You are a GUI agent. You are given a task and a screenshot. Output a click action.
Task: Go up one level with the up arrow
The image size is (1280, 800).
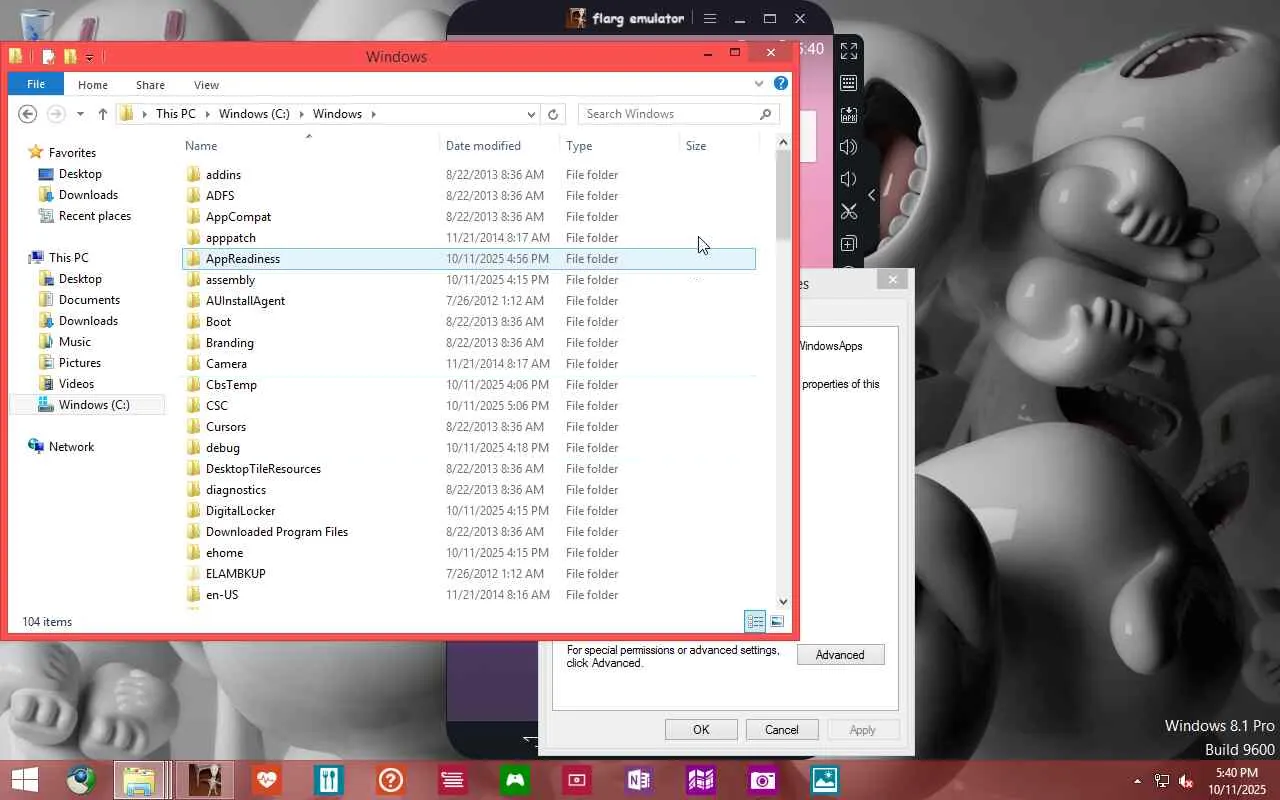(x=102, y=114)
